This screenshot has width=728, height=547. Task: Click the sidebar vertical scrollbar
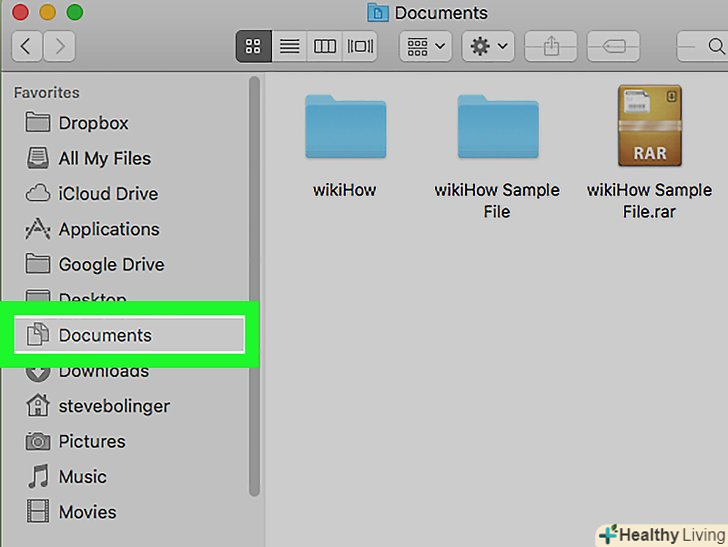(254, 290)
